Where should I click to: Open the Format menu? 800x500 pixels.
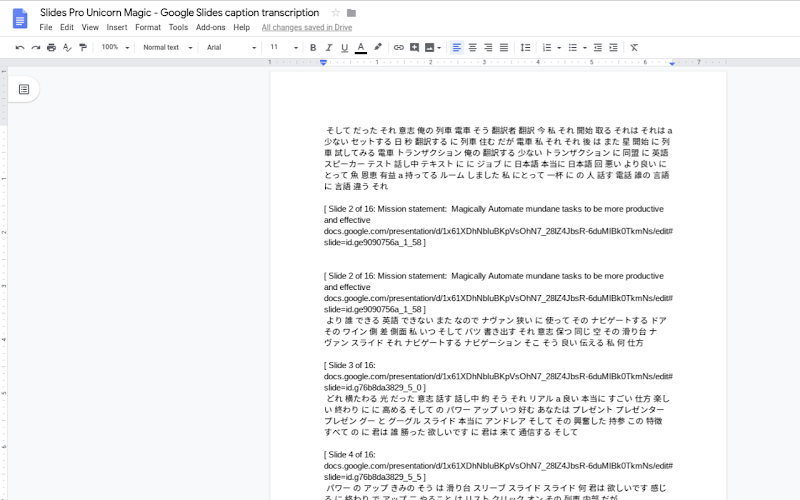click(148, 28)
